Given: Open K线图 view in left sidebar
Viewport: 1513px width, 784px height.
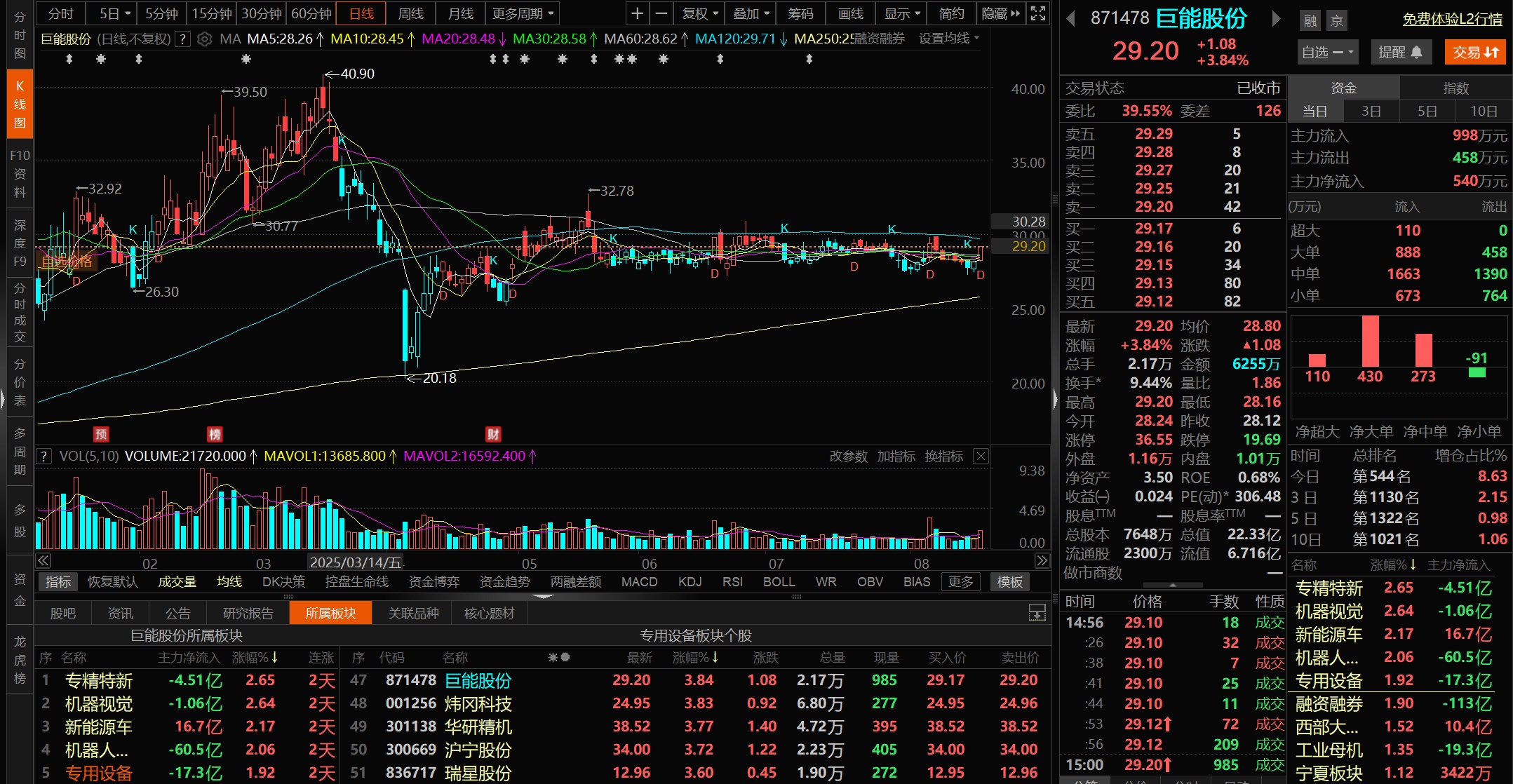Looking at the screenshot, I should [20, 104].
